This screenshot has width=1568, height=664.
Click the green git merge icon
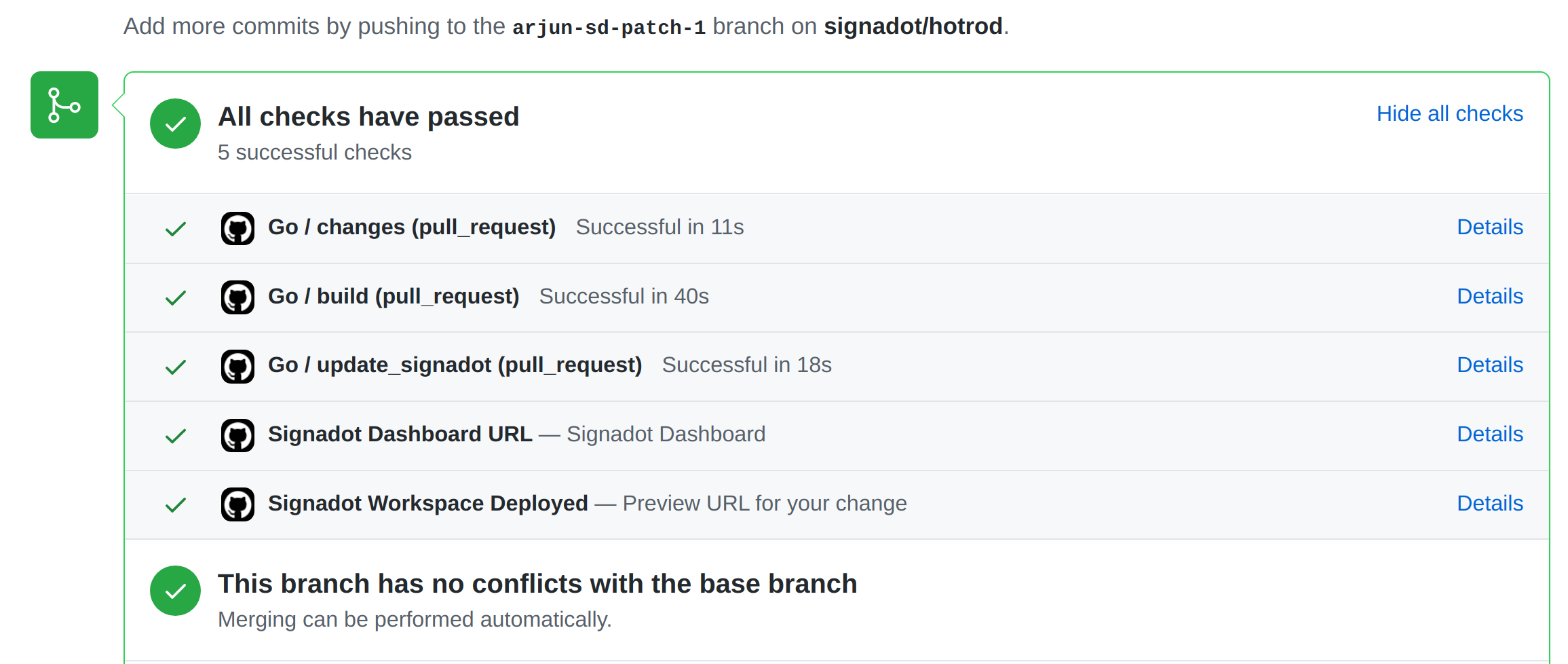coord(64,105)
